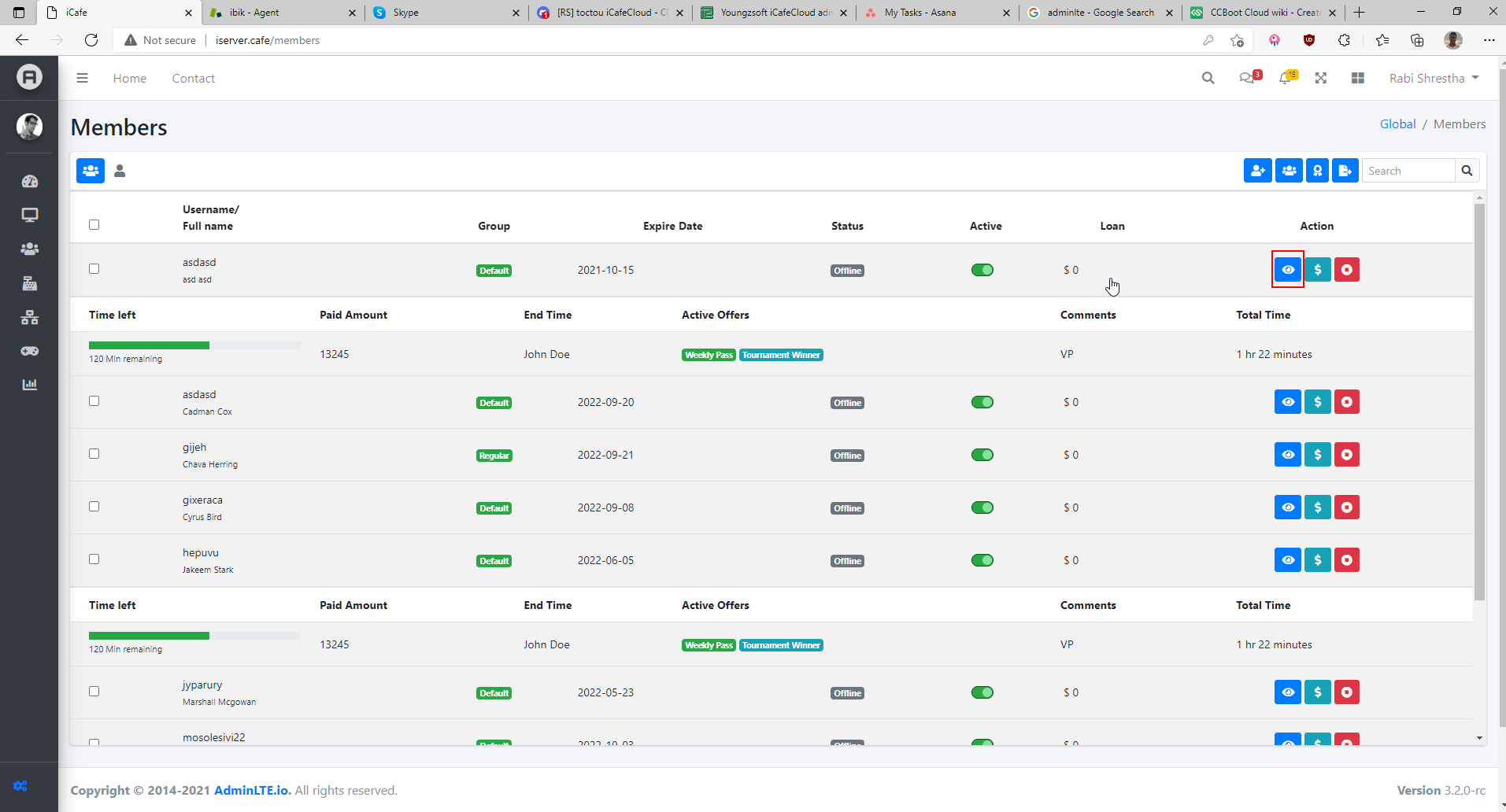The width and height of the screenshot is (1506, 812).
Task: Open the Dashboard from the sidebar
Action: pyautogui.click(x=29, y=181)
